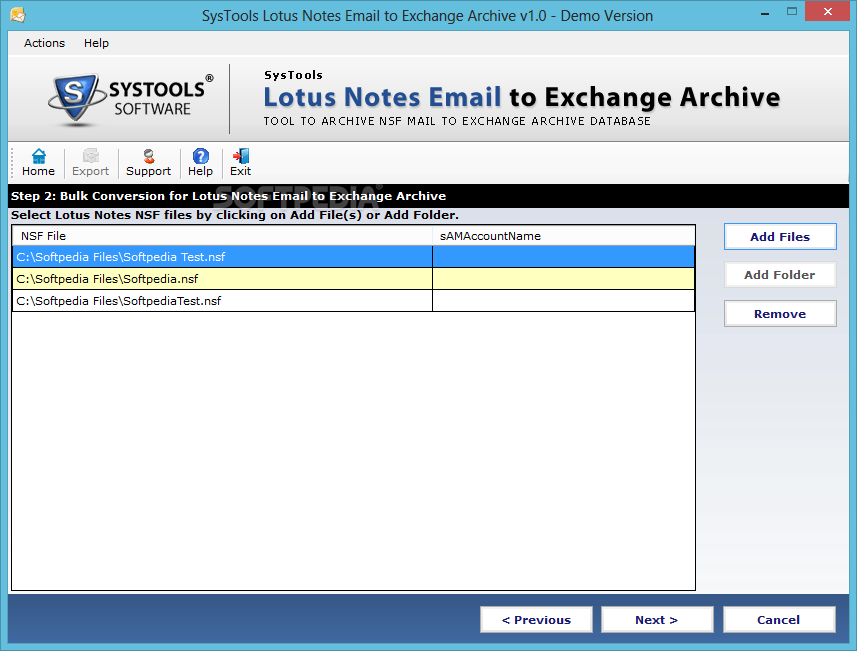This screenshot has height=651, width=857.
Task: Click the NSF File column header
Action: pyautogui.click(x=222, y=236)
